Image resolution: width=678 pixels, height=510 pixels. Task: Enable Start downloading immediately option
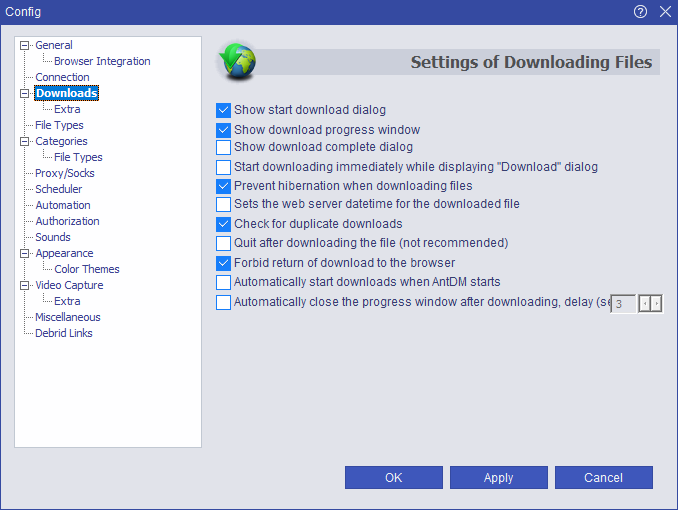point(223,167)
